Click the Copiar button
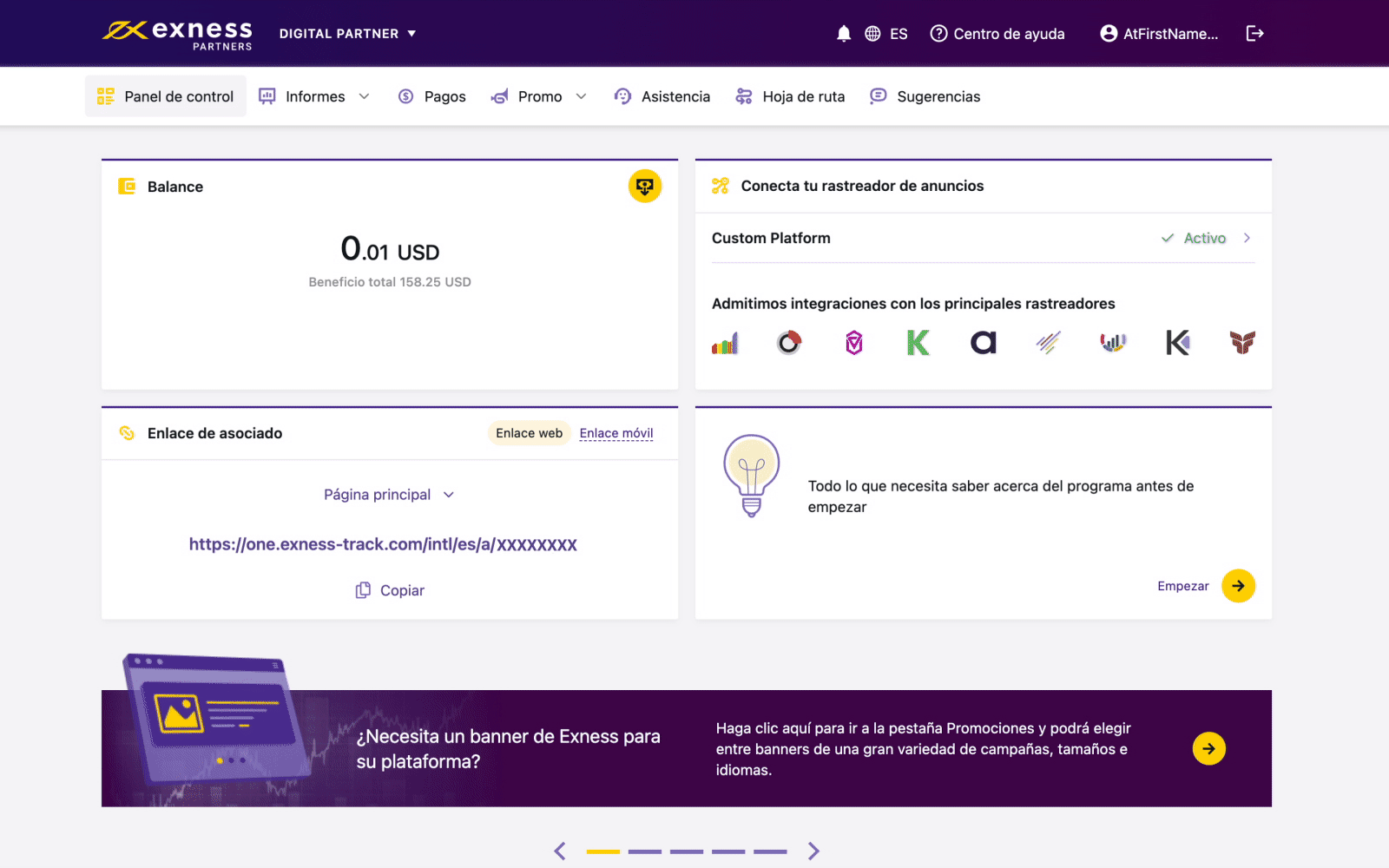The height and width of the screenshot is (868, 1389). [x=390, y=590]
